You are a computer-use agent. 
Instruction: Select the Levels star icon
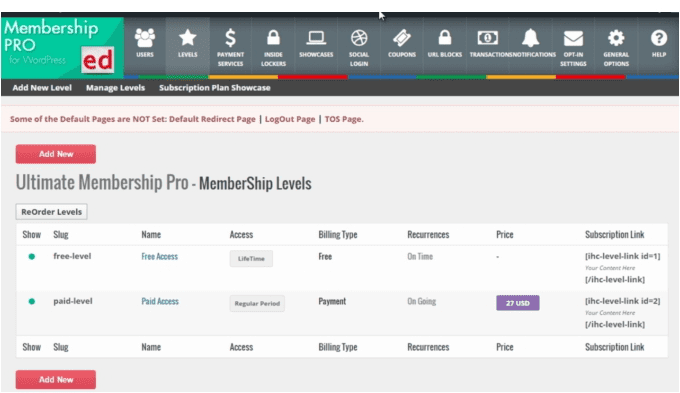(187, 38)
